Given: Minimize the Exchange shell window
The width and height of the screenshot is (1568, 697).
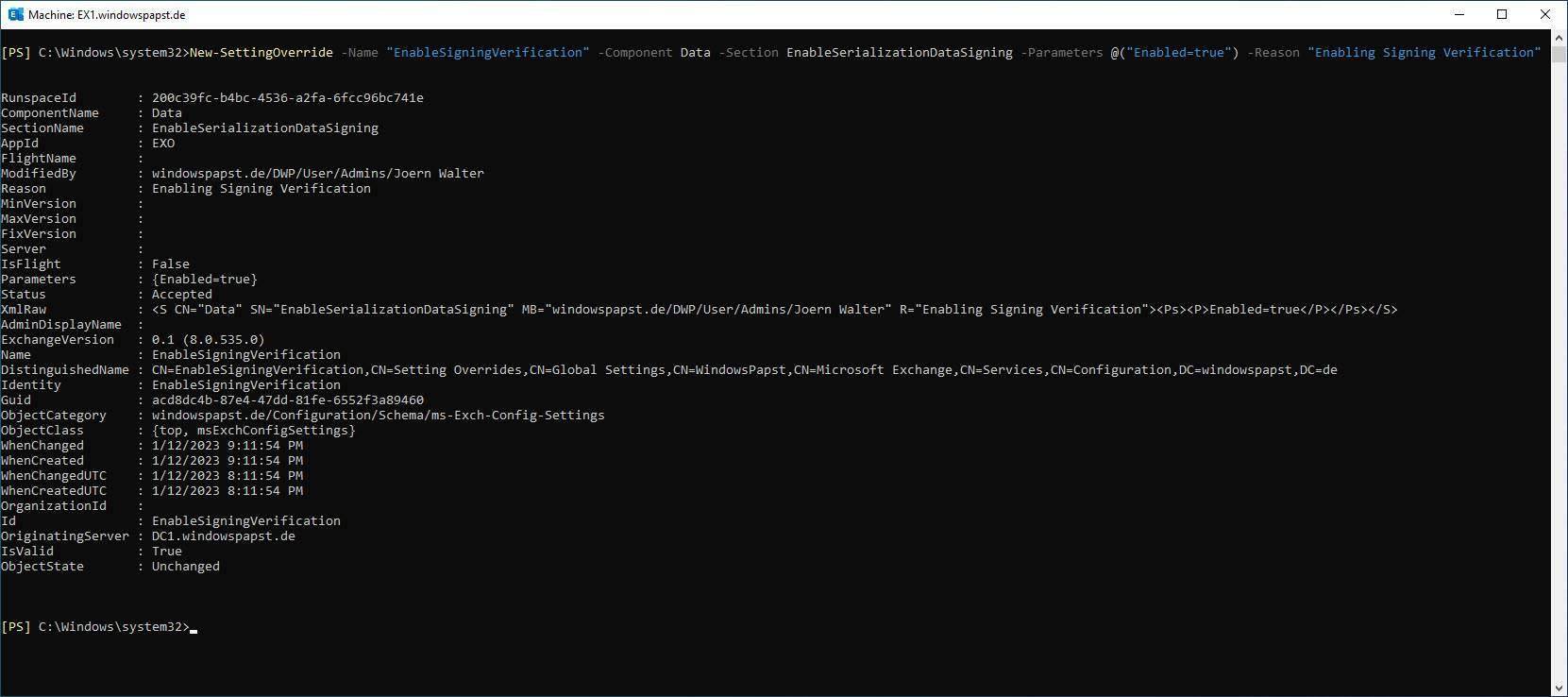Looking at the screenshot, I should click(x=1459, y=14).
